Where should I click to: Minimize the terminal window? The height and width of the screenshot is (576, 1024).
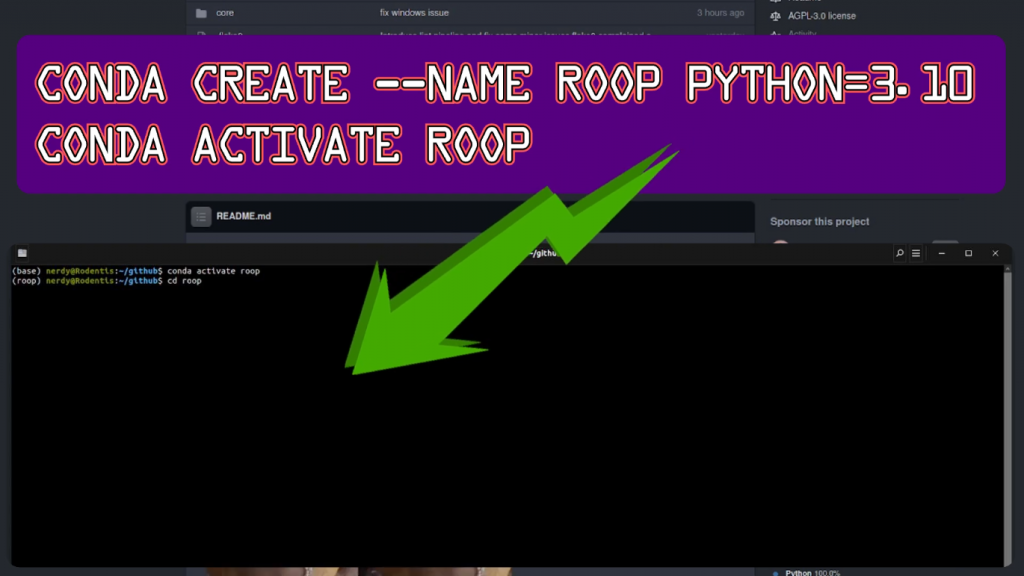click(x=942, y=253)
